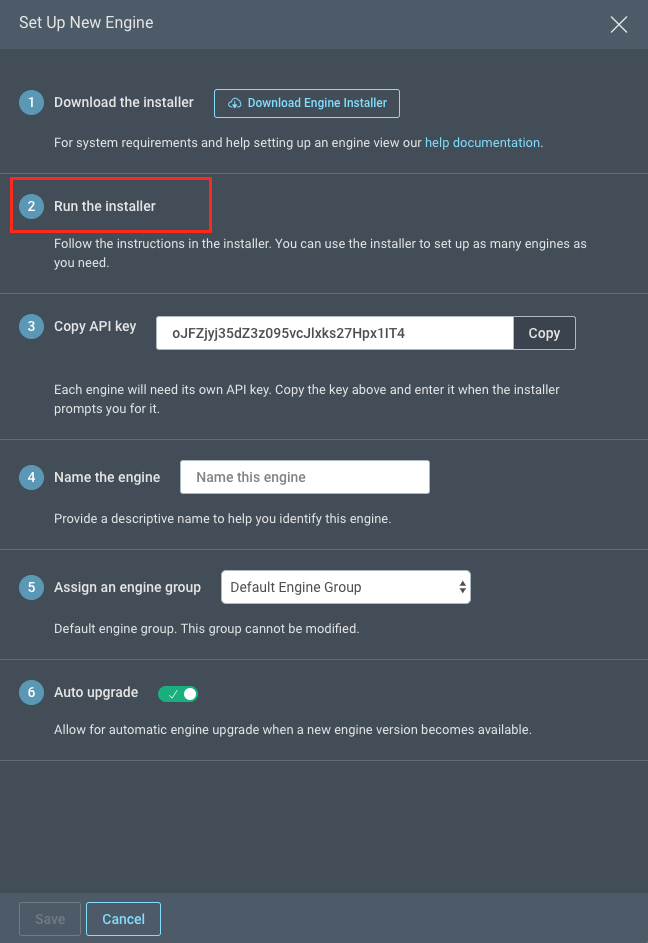
Task: Click the Auto upgrade label
Action: tap(96, 692)
